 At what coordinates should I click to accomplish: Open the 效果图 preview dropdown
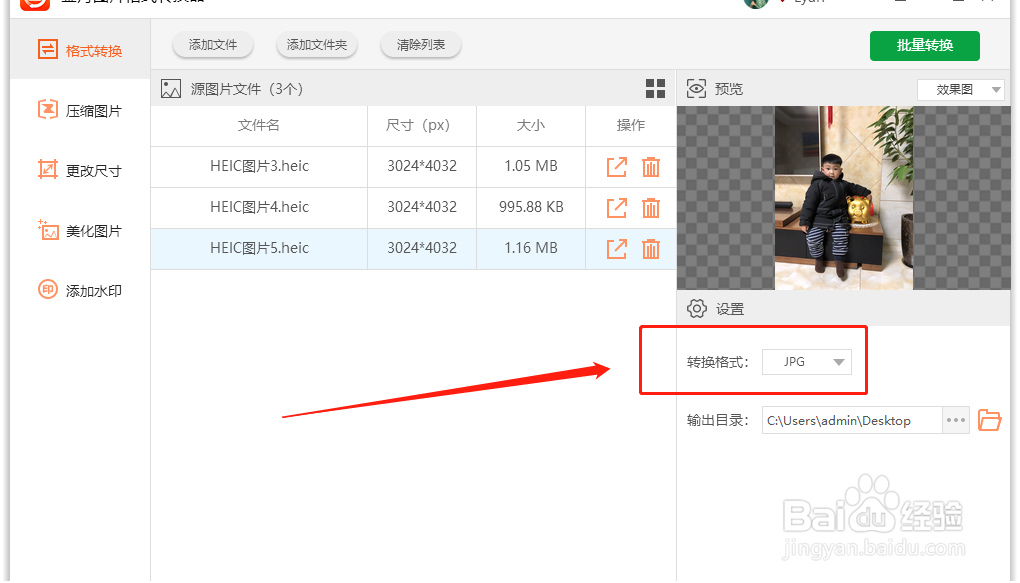(960, 89)
